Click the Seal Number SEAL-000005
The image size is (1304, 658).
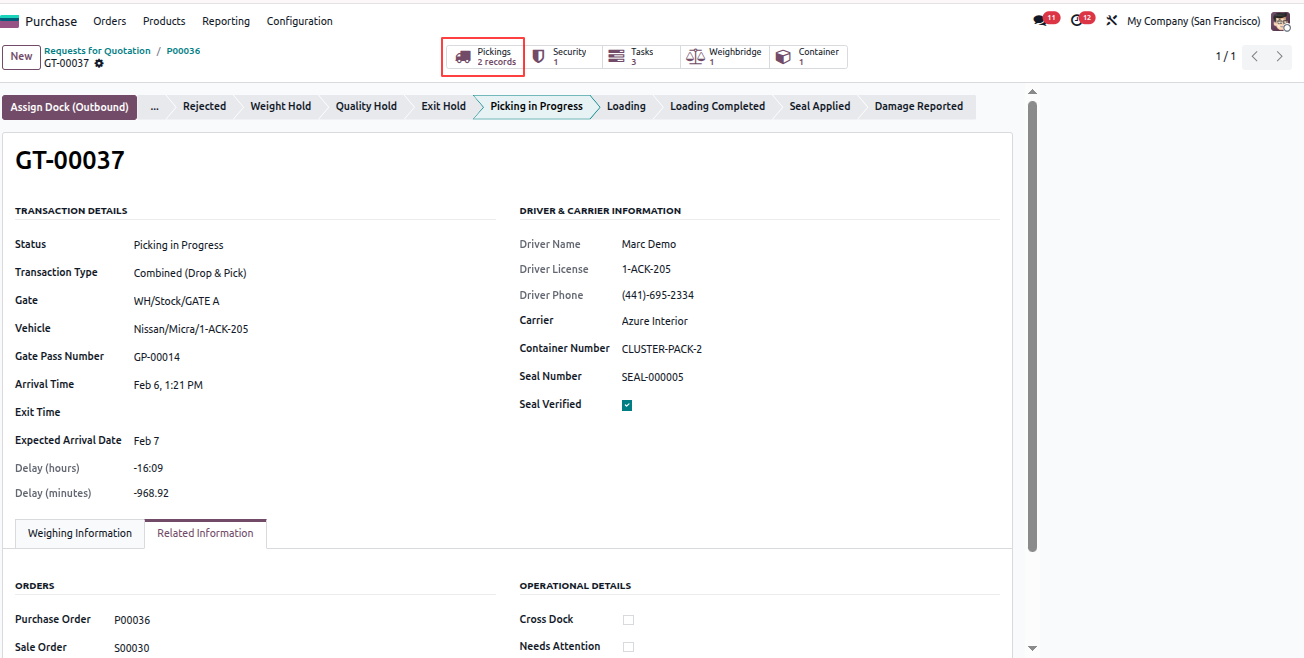click(653, 377)
